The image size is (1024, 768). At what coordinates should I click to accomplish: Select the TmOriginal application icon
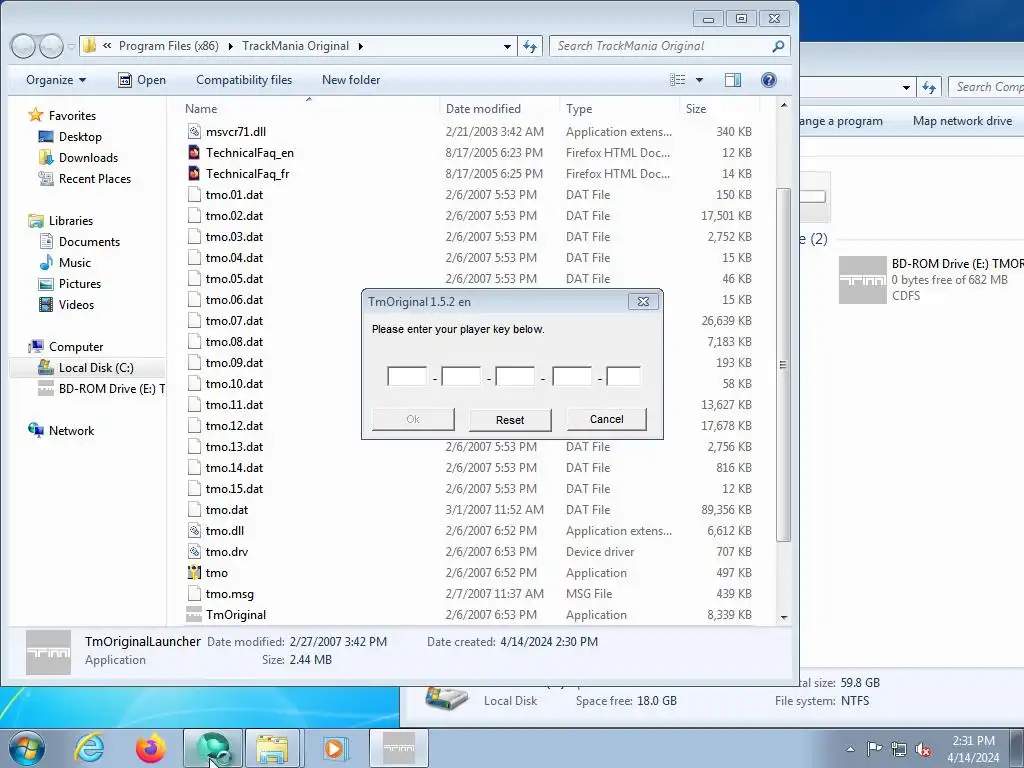coord(194,615)
